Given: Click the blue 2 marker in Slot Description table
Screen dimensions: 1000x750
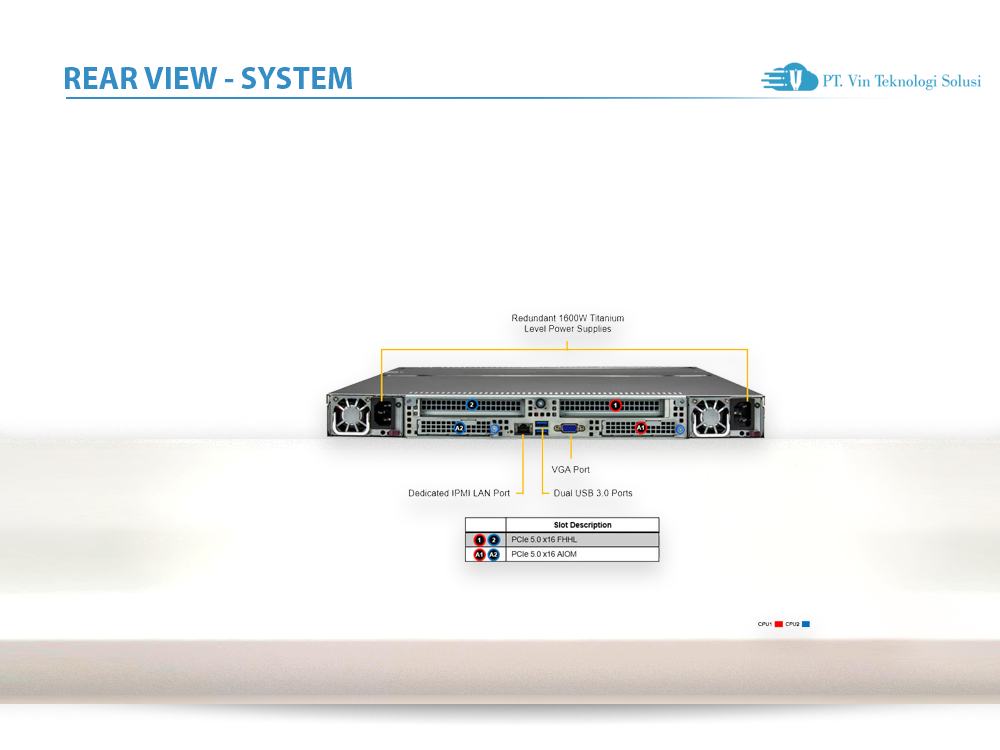Looking at the screenshot, I should 494,540.
